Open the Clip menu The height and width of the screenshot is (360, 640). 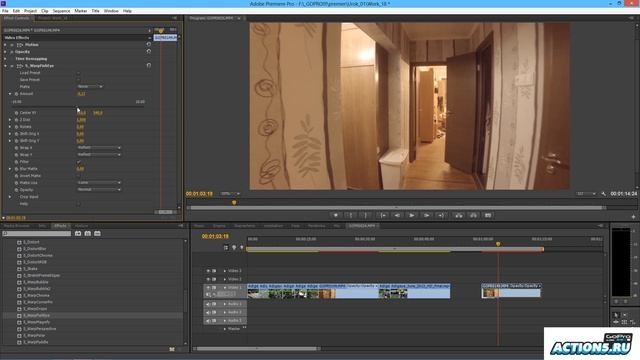pyautogui.click(x=44, y=11)
